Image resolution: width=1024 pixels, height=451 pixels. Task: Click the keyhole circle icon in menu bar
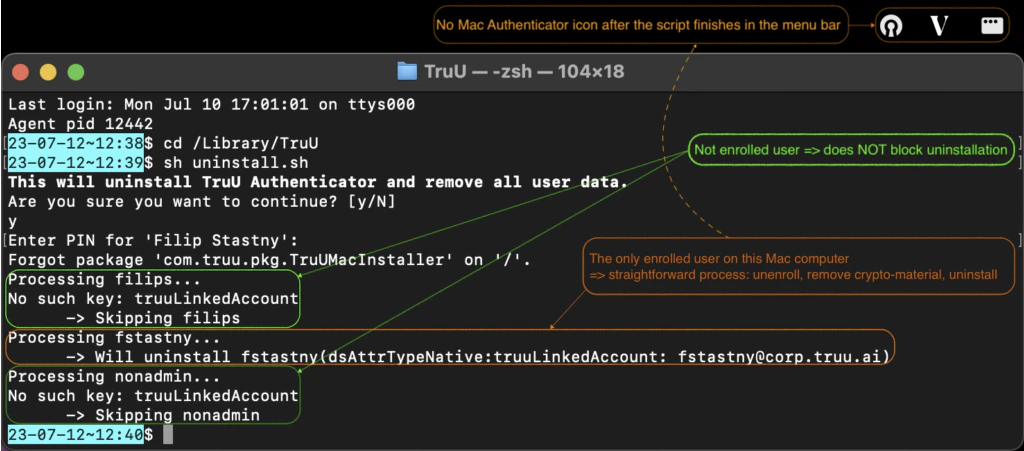(x=891, y=26)
